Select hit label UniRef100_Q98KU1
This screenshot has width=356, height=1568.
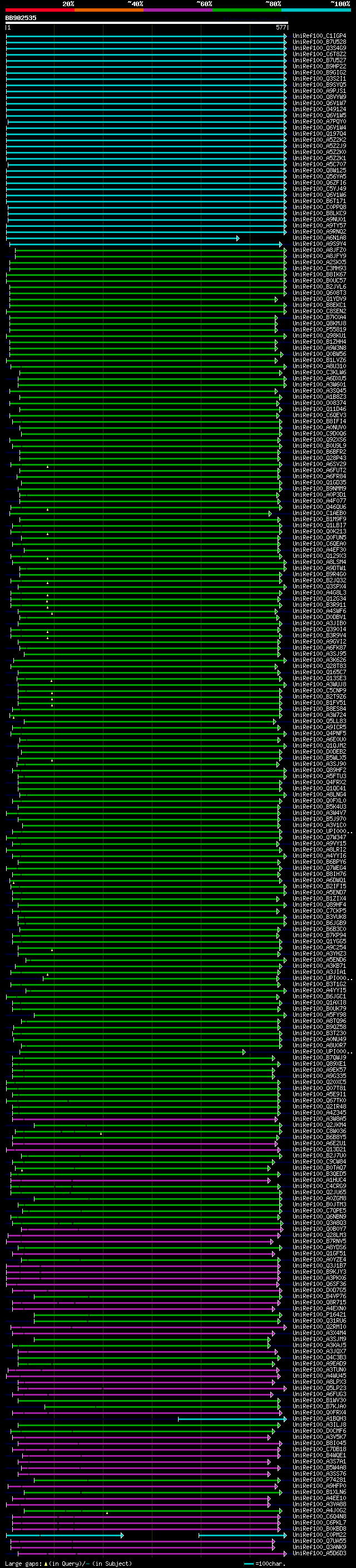point(319,336)
